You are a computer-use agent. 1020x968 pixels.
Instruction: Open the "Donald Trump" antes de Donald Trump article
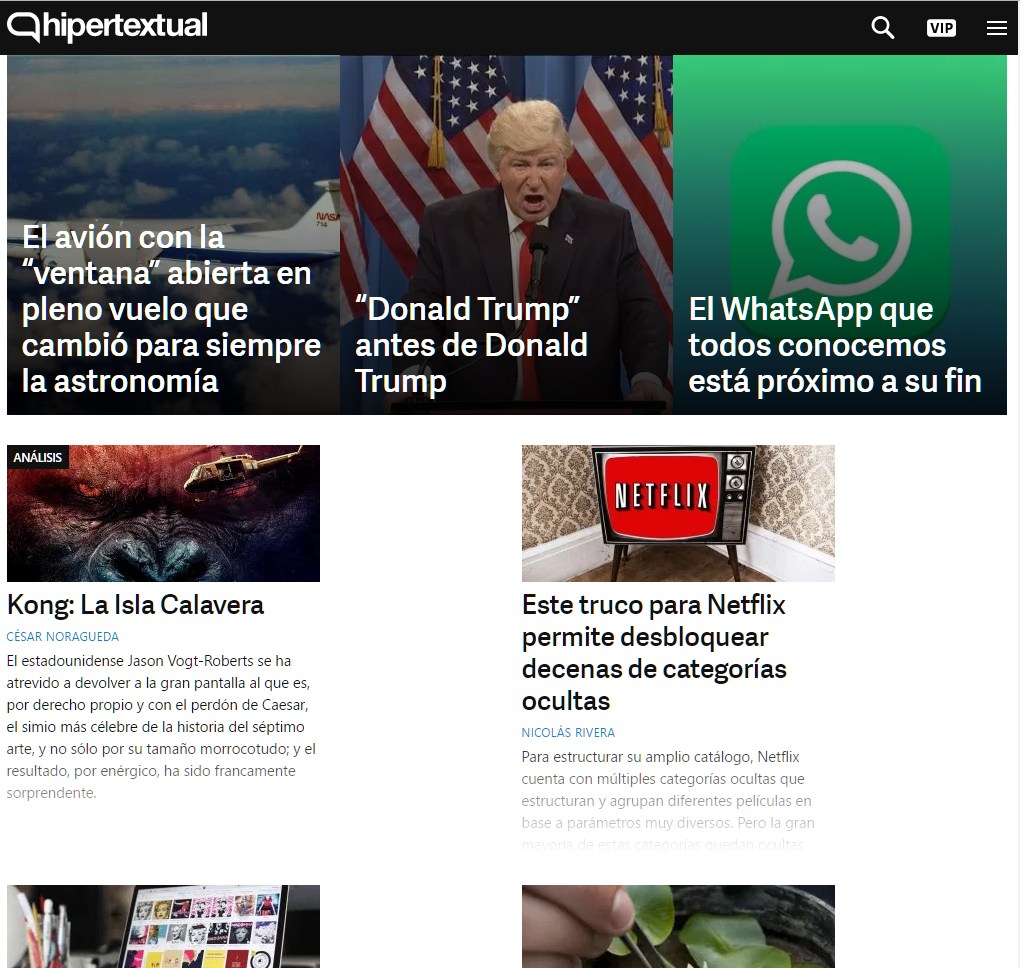click(x=471, y=345)
